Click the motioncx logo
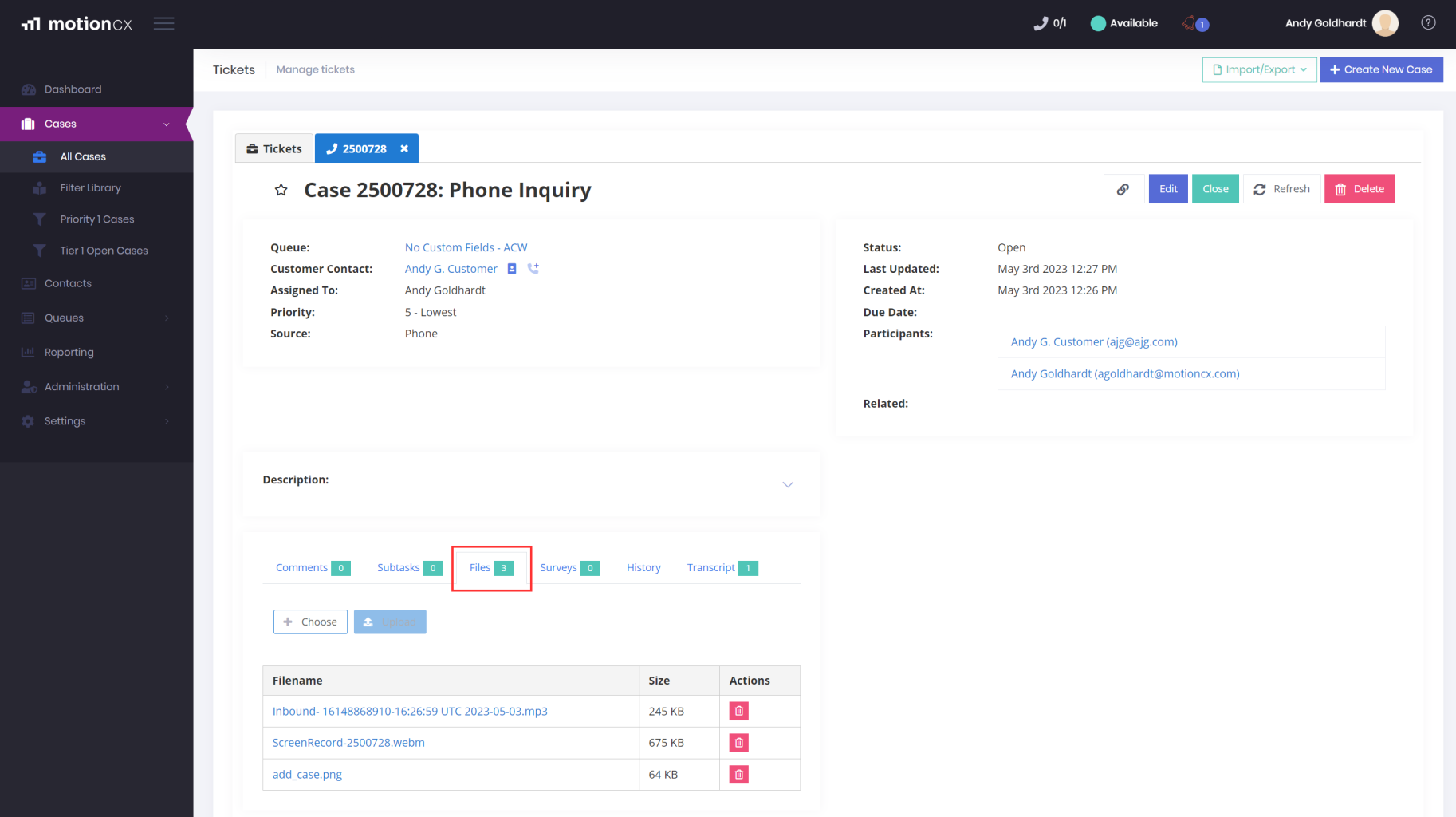Image resolution: width=1456 pixels, height=817 pixels. [77, 24]
